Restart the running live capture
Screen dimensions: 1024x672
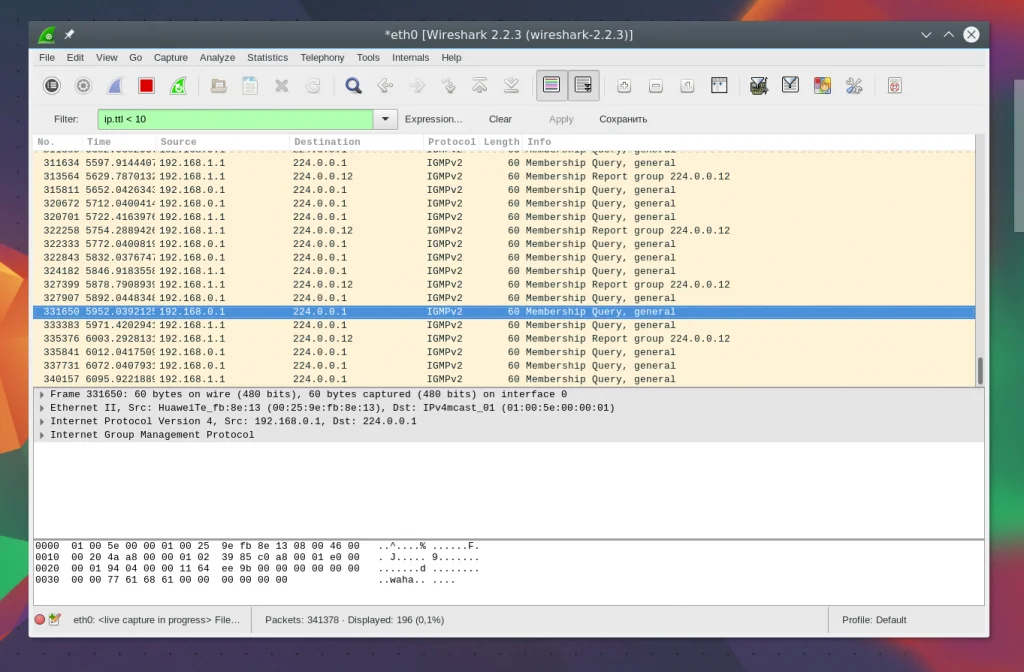click(x=178, y=86)
